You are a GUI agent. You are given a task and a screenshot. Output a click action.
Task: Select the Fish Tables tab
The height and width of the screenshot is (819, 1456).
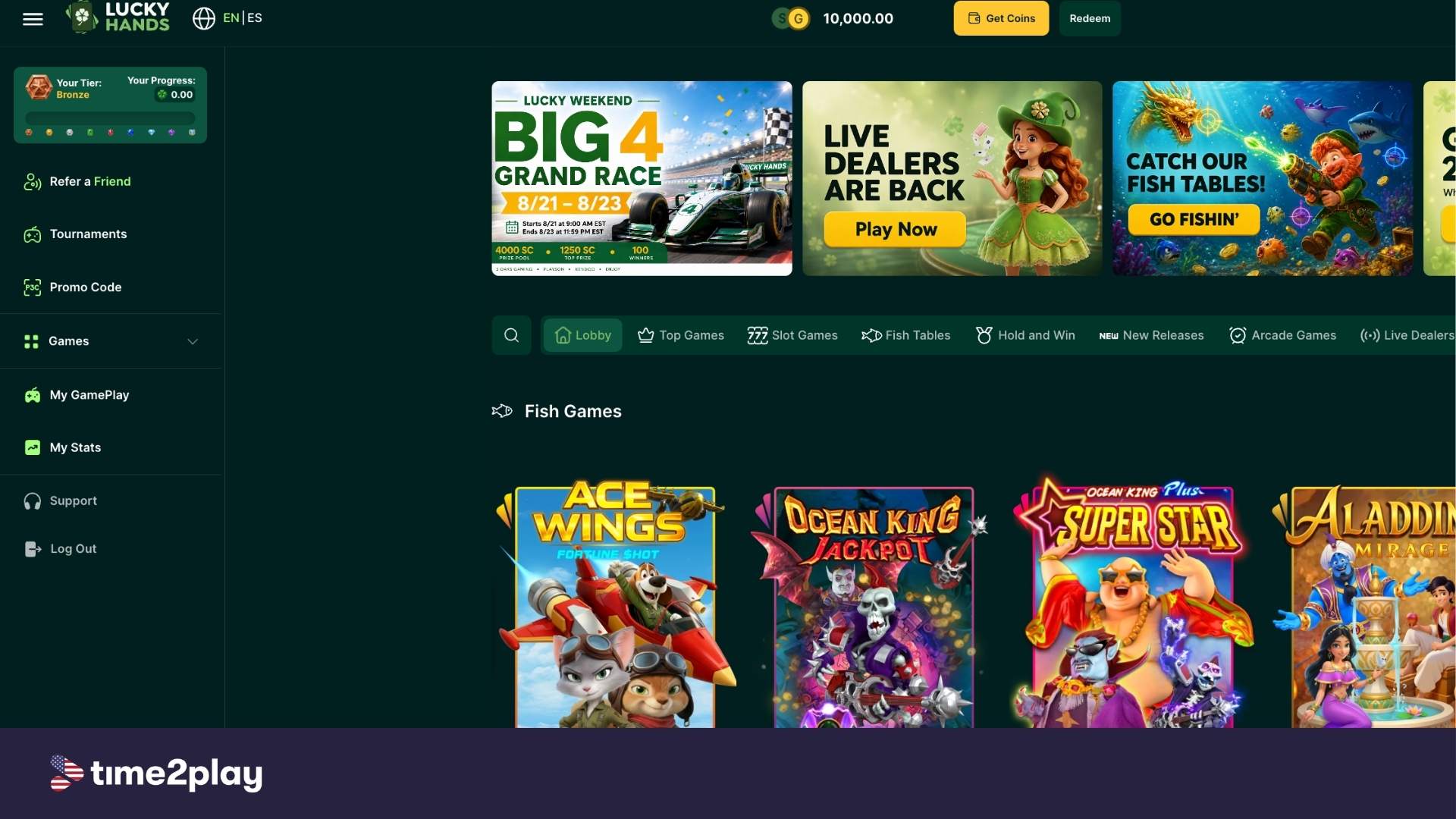coord(905,335)
